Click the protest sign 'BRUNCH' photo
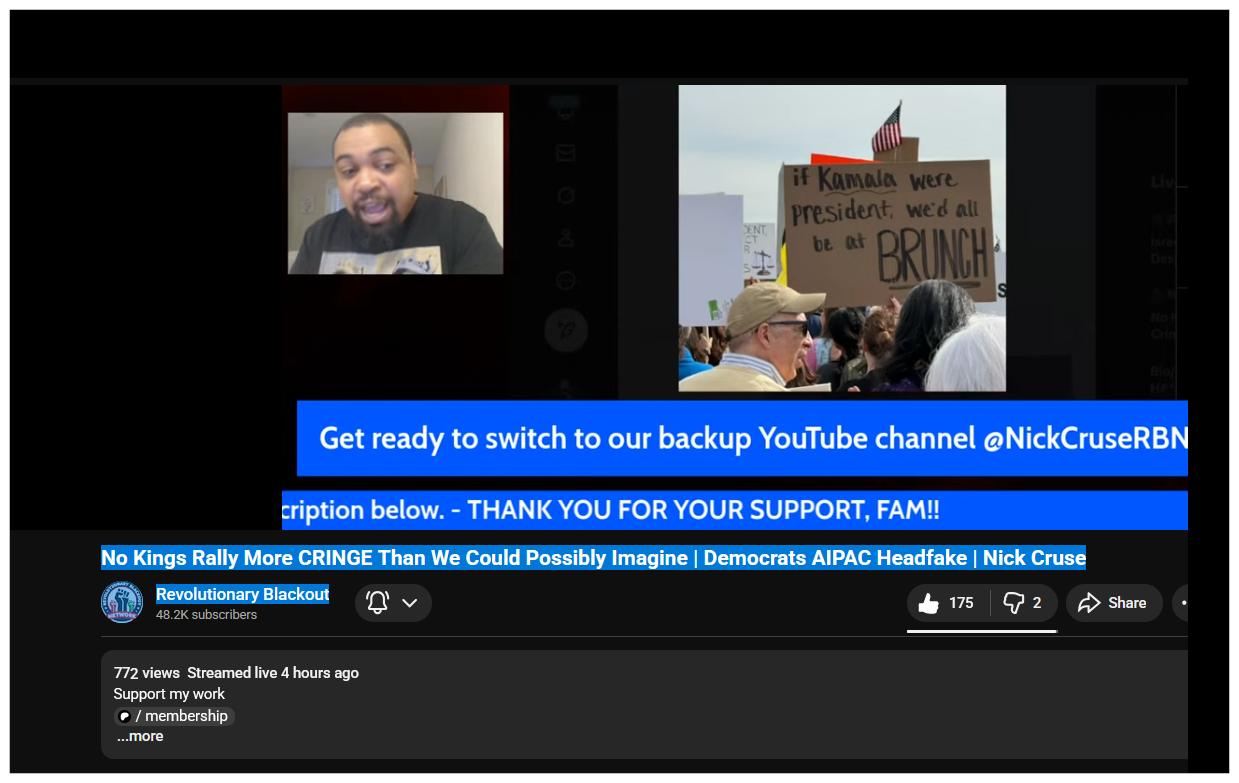The height and width of the screenshot is (783, 1239). [x=842, y=238]
